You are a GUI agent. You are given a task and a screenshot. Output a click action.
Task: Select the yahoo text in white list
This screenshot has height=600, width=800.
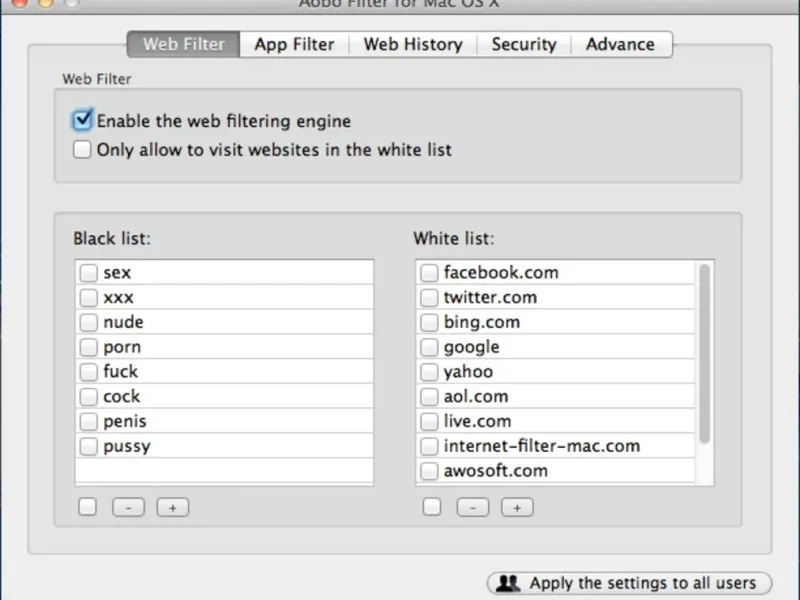point(468,372)
